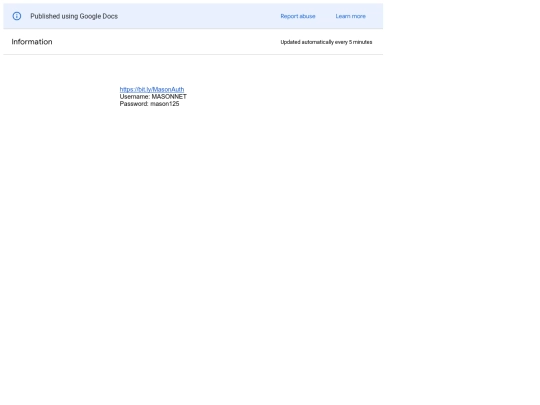This screenshot has height=405, width=540.
Task: Open the Report abuse link
Action: pos(298,16)
